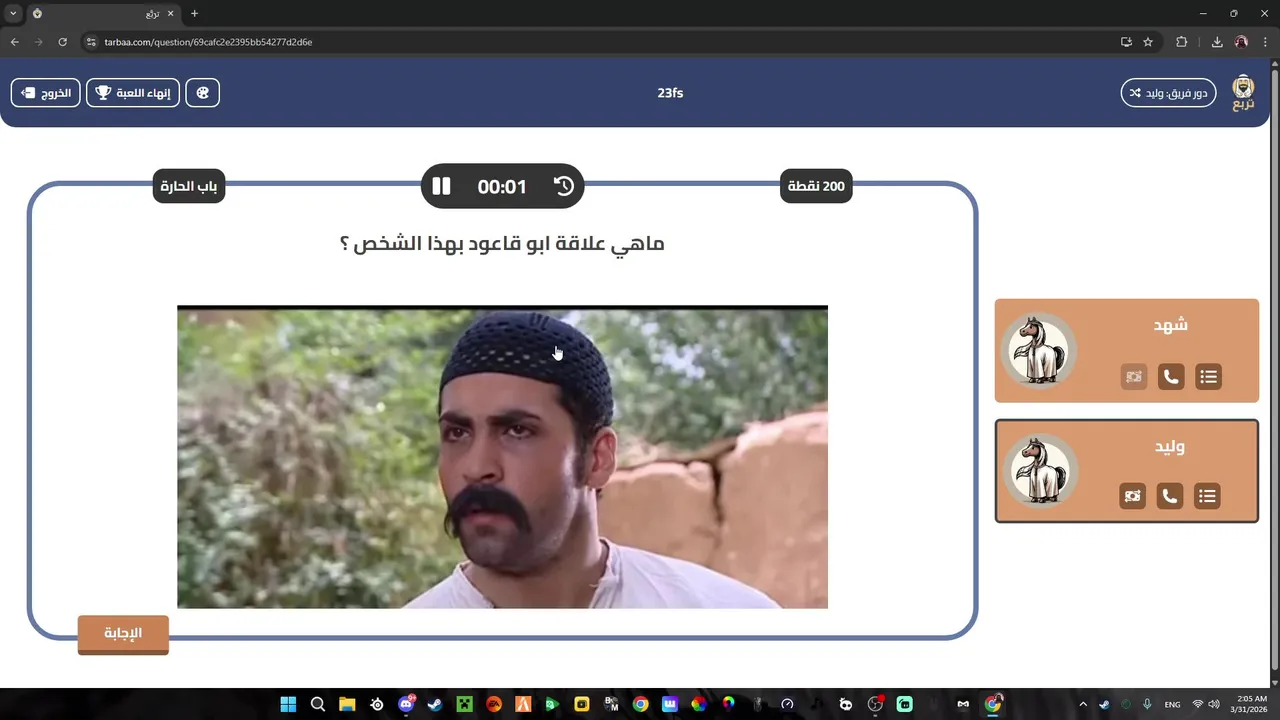Open File Explorer from taskbar
The height and width of the screenshot is (720, 1280).
[347, 704]
